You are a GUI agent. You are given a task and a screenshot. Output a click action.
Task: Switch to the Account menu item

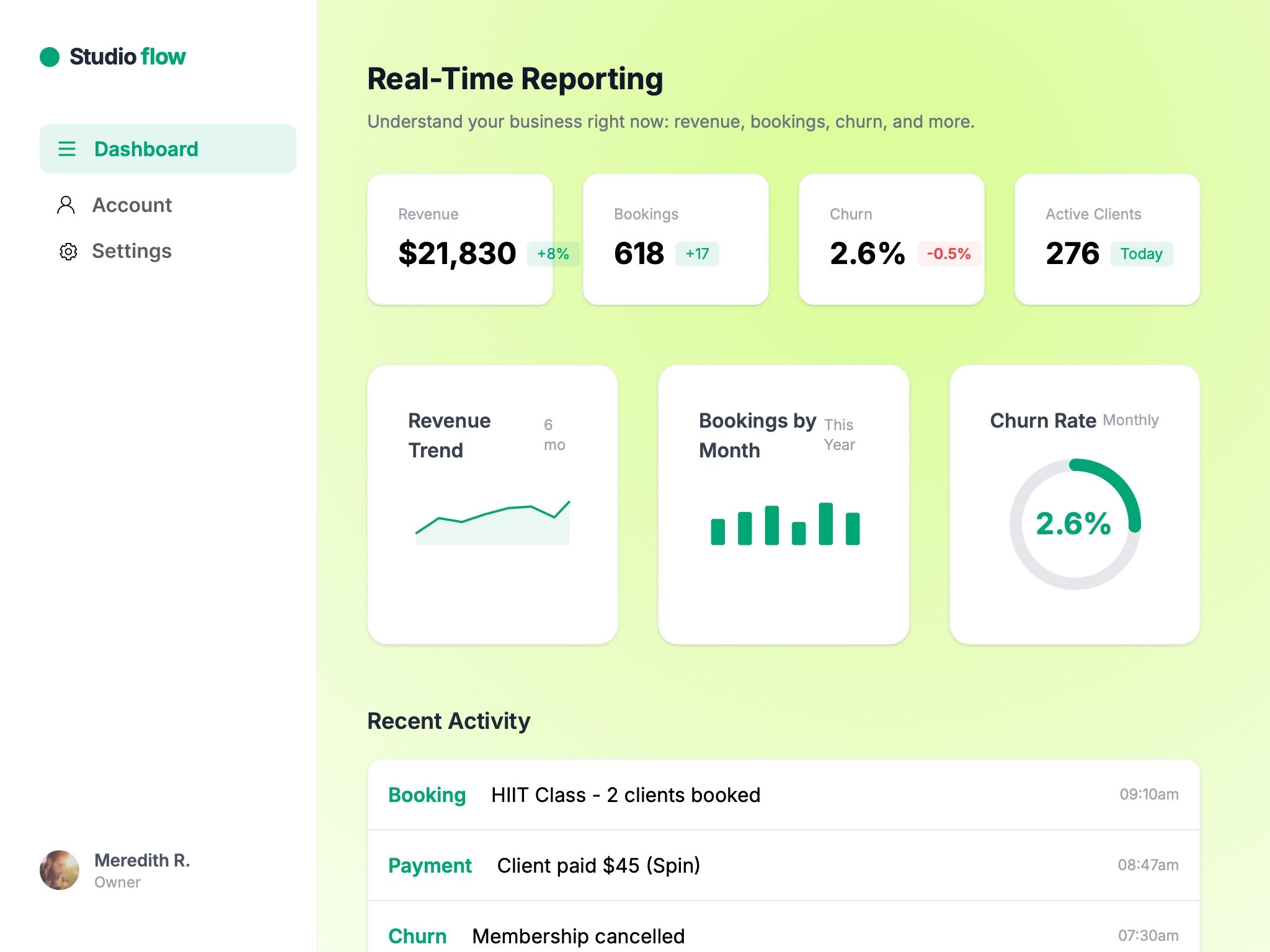click(132, 205)
